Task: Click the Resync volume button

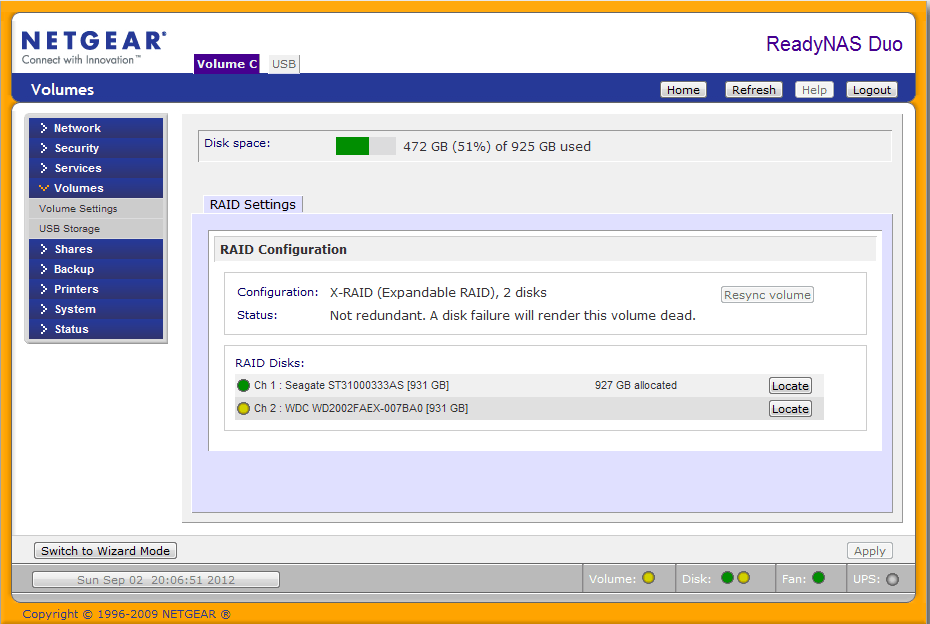Action: click(767, 295)
